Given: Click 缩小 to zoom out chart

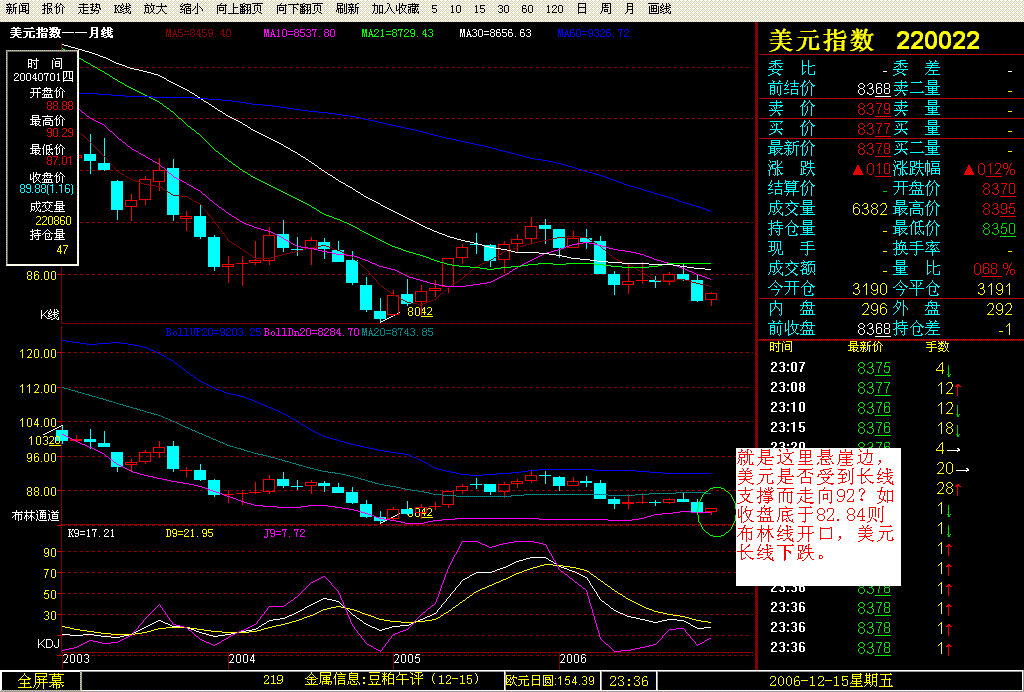Looking at the screenshot, I should 191,9.
